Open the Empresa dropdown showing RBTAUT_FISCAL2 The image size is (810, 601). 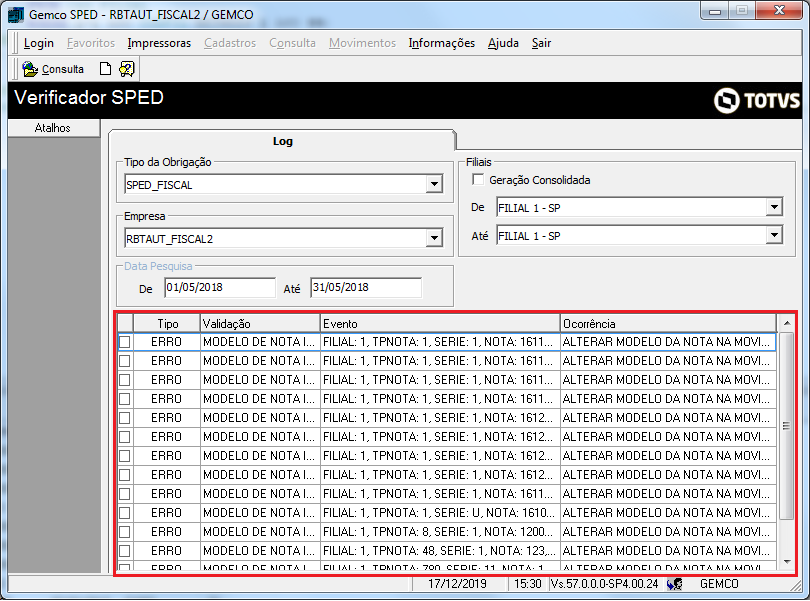pos(434,239)
